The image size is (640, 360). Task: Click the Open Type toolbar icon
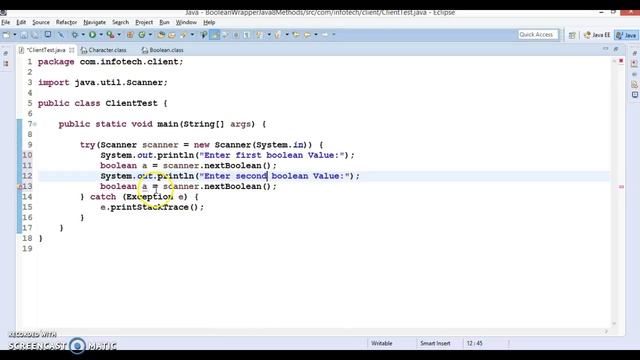(x=161, y=35)
